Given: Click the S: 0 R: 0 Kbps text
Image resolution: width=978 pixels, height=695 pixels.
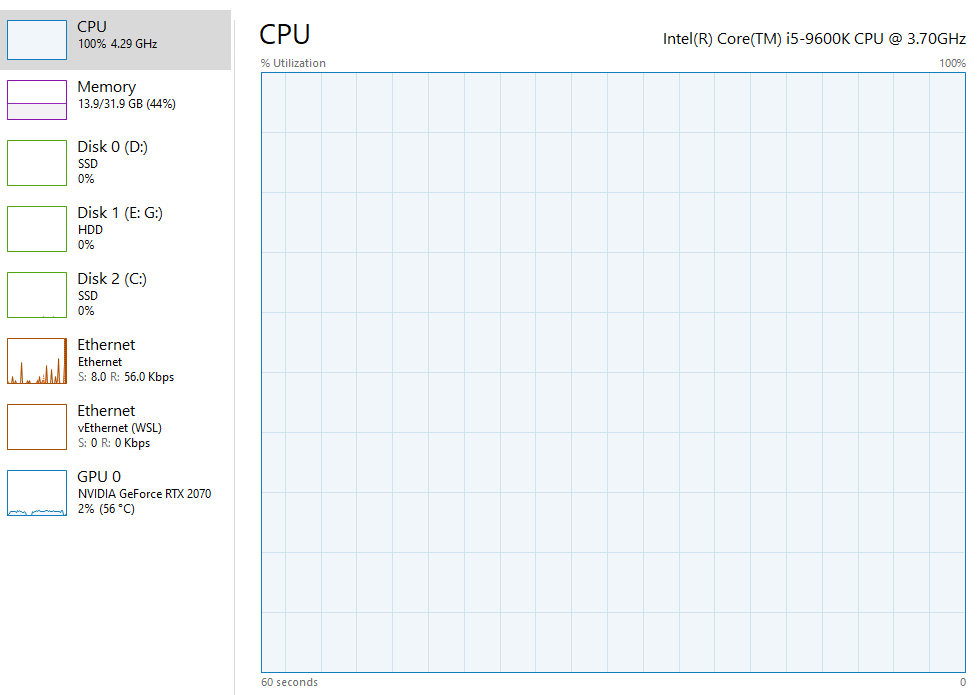Looking at the screenshot, I should tap(114, 443).
